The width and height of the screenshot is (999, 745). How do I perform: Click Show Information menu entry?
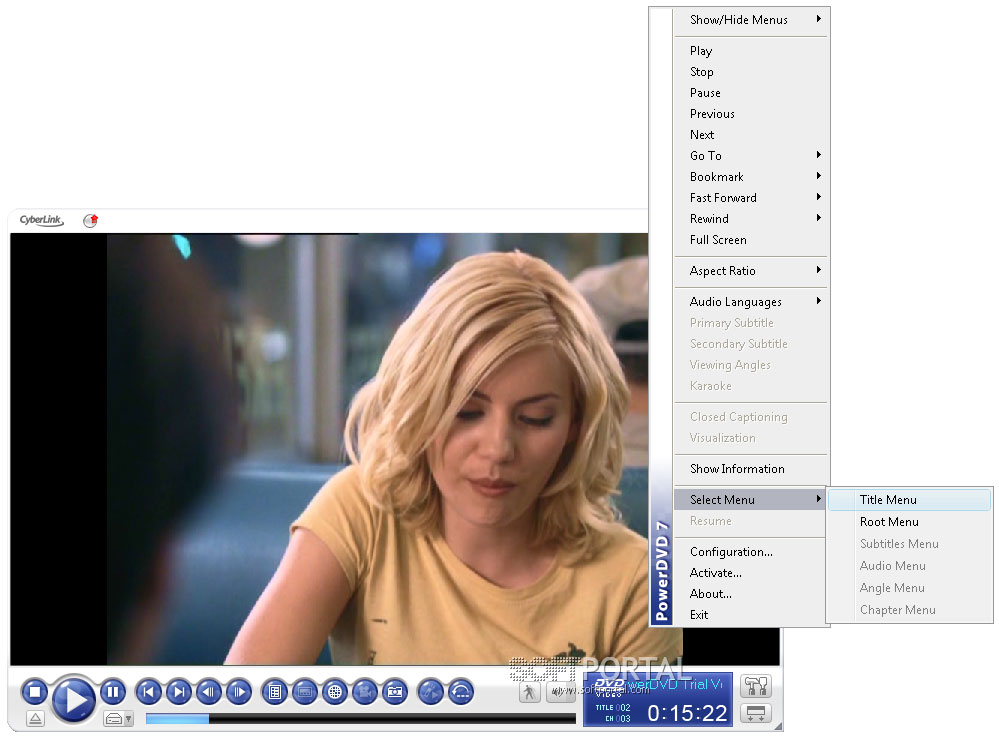751,469
